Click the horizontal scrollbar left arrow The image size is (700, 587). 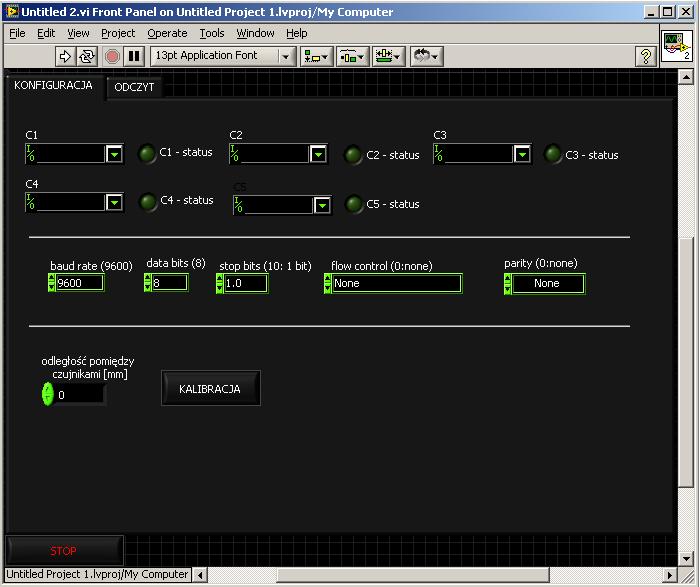200,575
